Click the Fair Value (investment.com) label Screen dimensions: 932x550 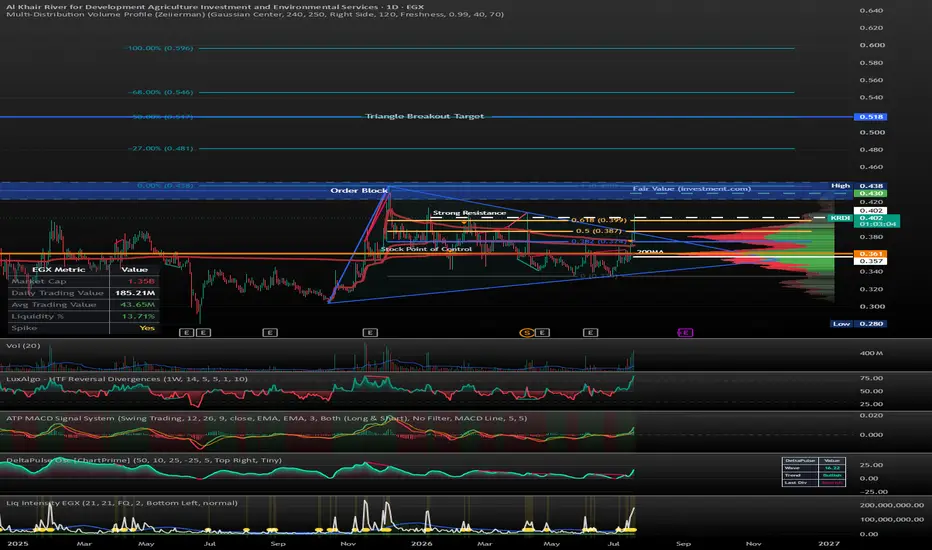click(692, 188)
